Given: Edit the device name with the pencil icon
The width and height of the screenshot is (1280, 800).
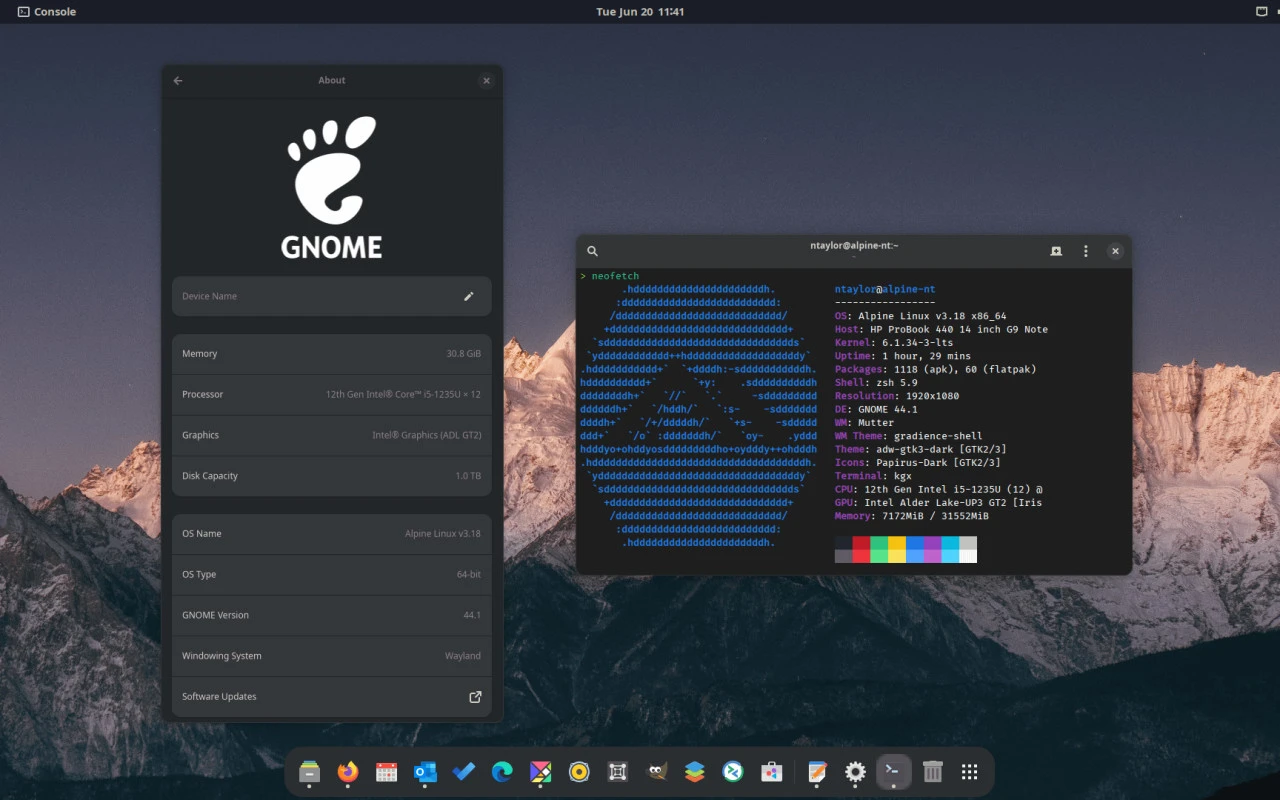Looking at the screenshot, I should pyautogui.click(x=468, y=296).
